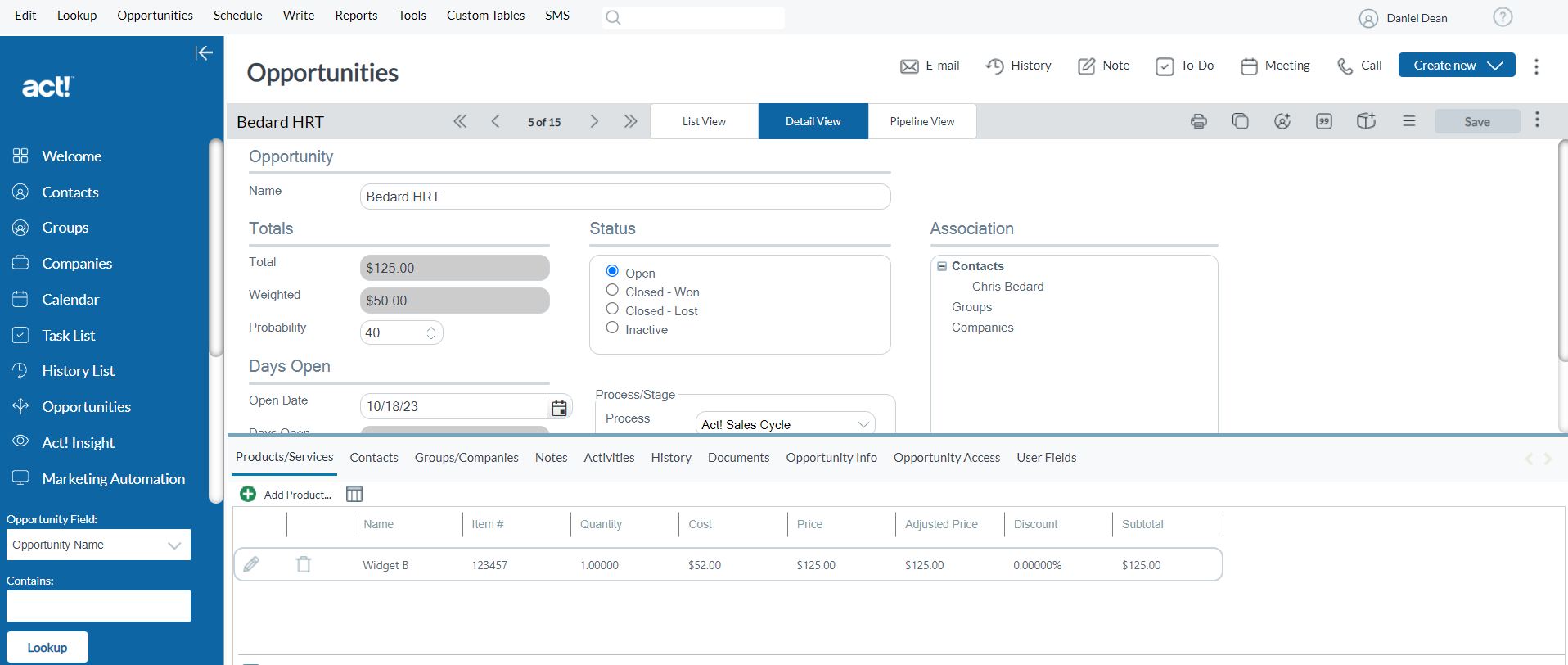This screenshot has width=1568, height=665.
Task: Open the Opportunity Info tab
Action: click(831, 458)
